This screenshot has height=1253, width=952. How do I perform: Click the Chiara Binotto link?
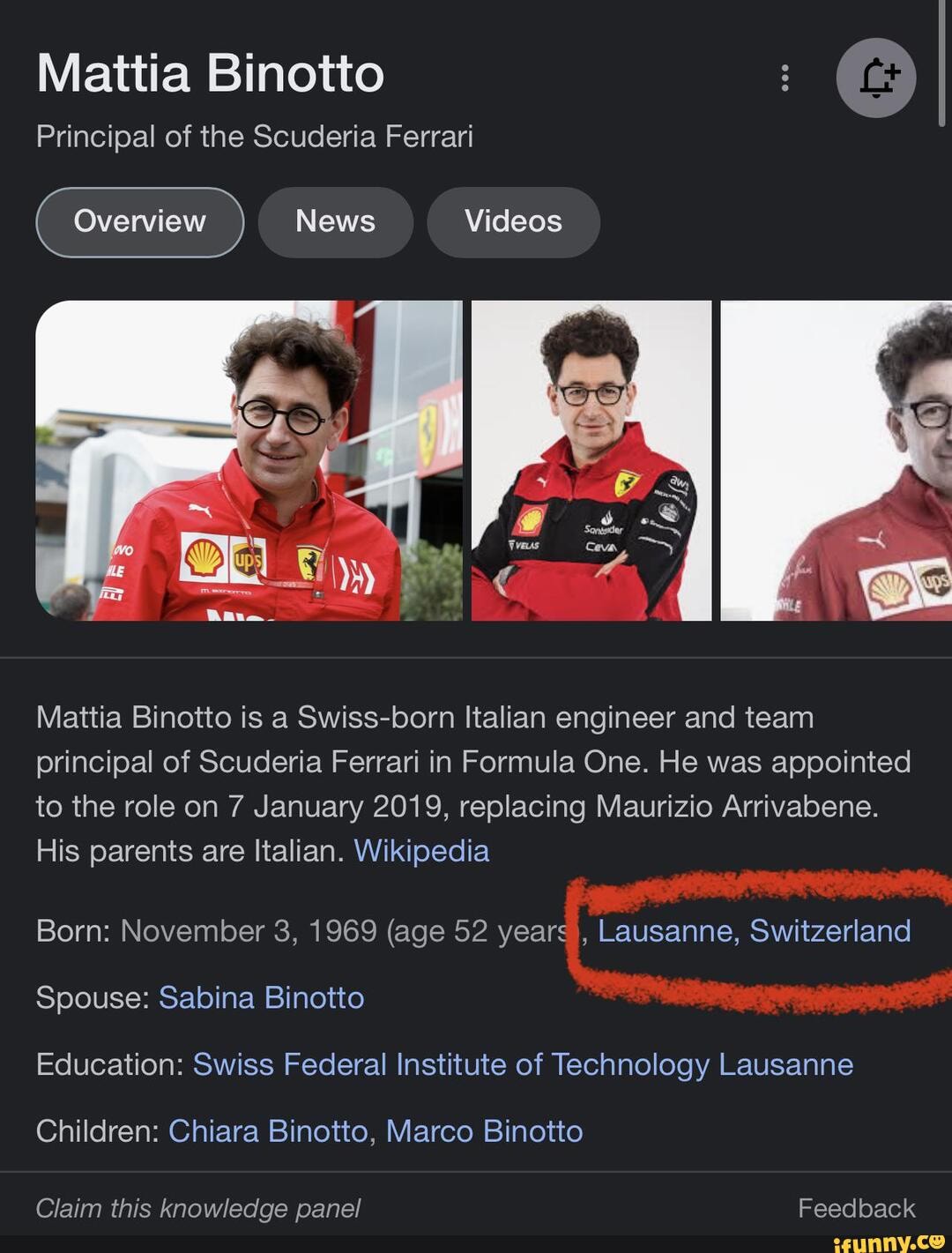pyautogui.click(x=268, y=1131)
